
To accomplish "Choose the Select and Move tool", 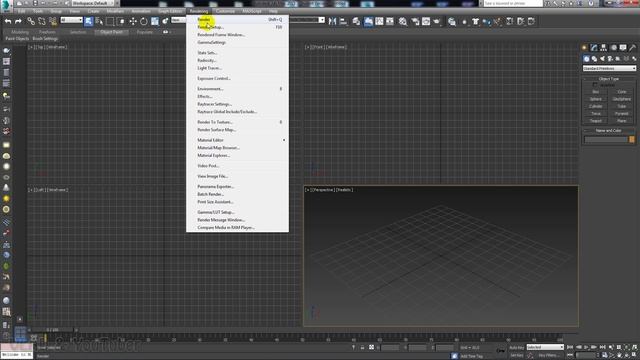I will point(133,21).
